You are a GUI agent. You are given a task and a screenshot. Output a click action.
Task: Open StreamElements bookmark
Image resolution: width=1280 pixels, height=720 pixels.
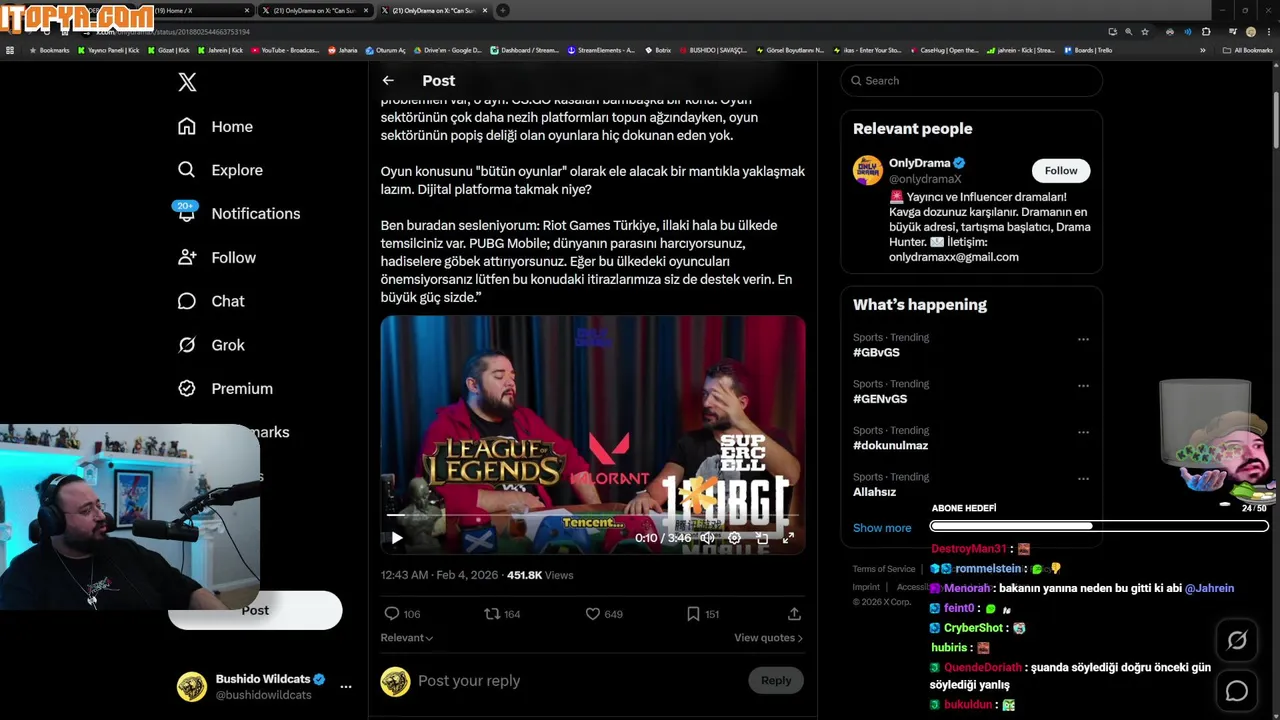[601, 50]
